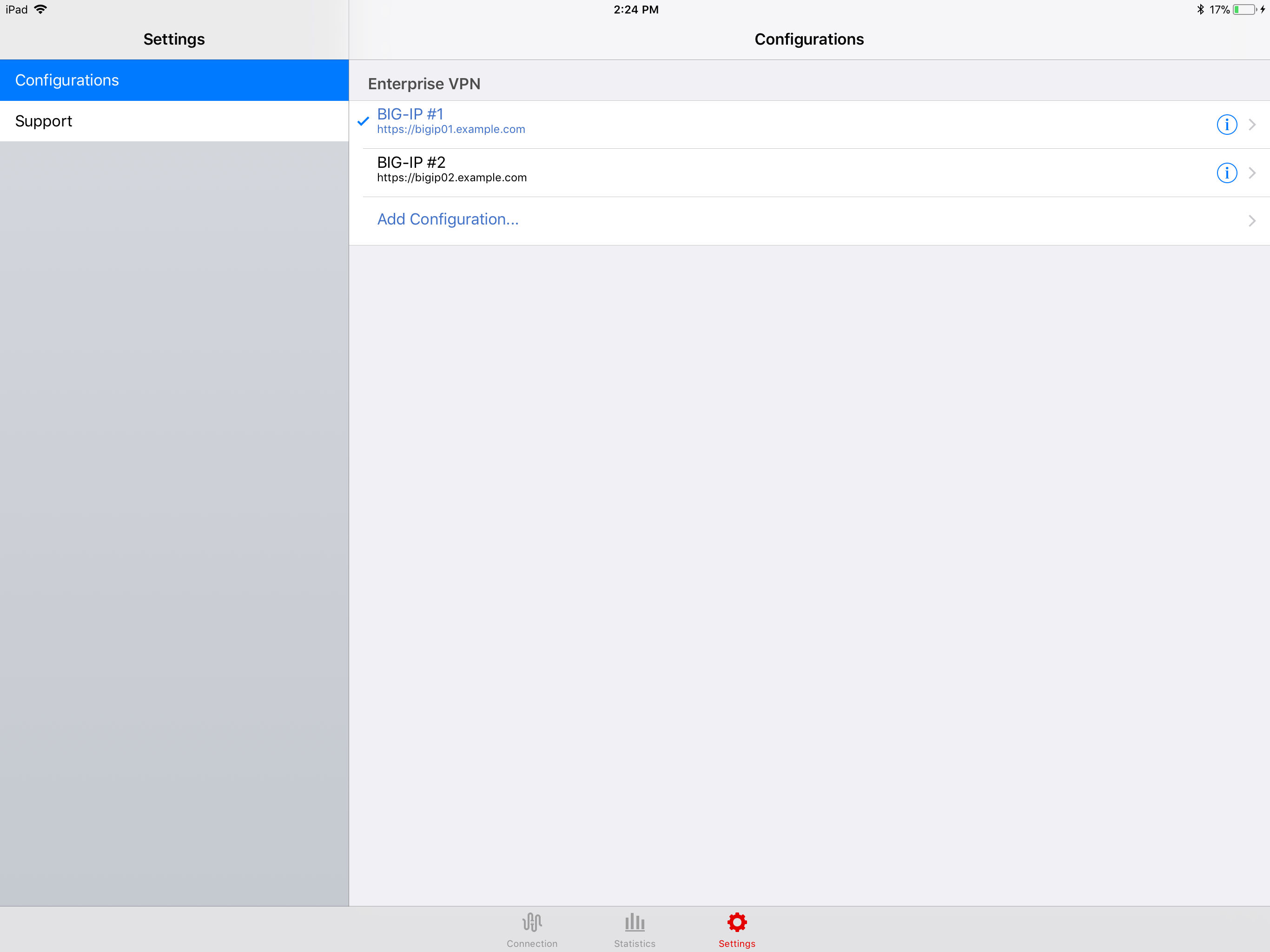Tap the Bluetooth status icon
Screen dimensions: 1270x952
click(x=1200, y=9)
